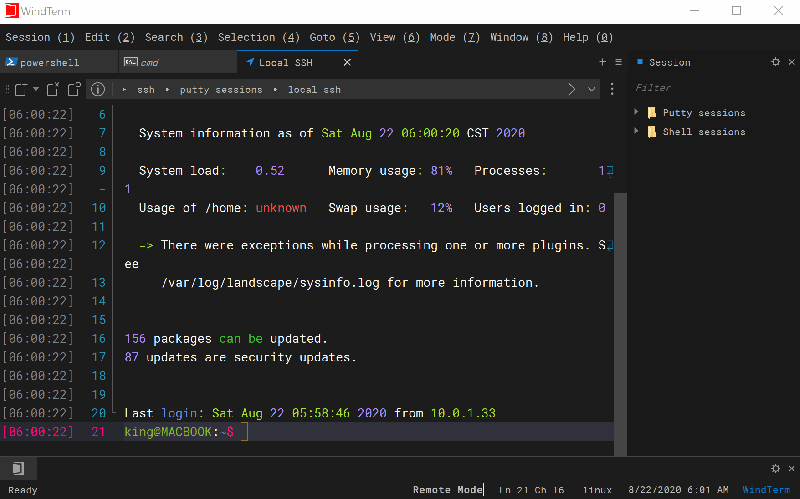The width and height of the screenshot is (800, 499).
Task: Click the Session pane title tab
Action: point(664,62)
